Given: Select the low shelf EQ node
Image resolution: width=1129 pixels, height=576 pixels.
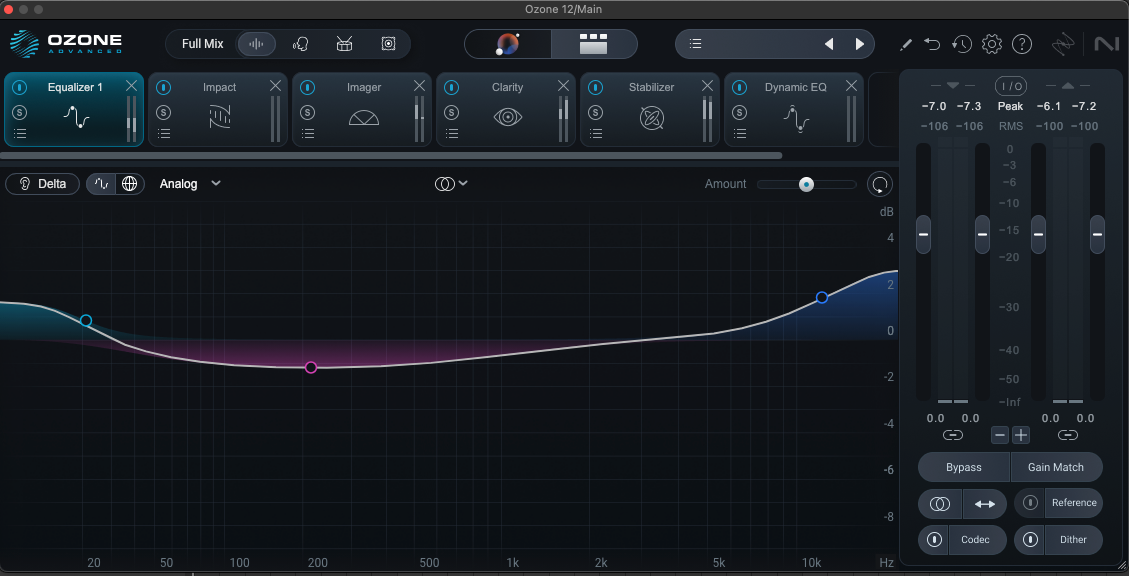Looking at the screenshot, I should coord(86,320).
